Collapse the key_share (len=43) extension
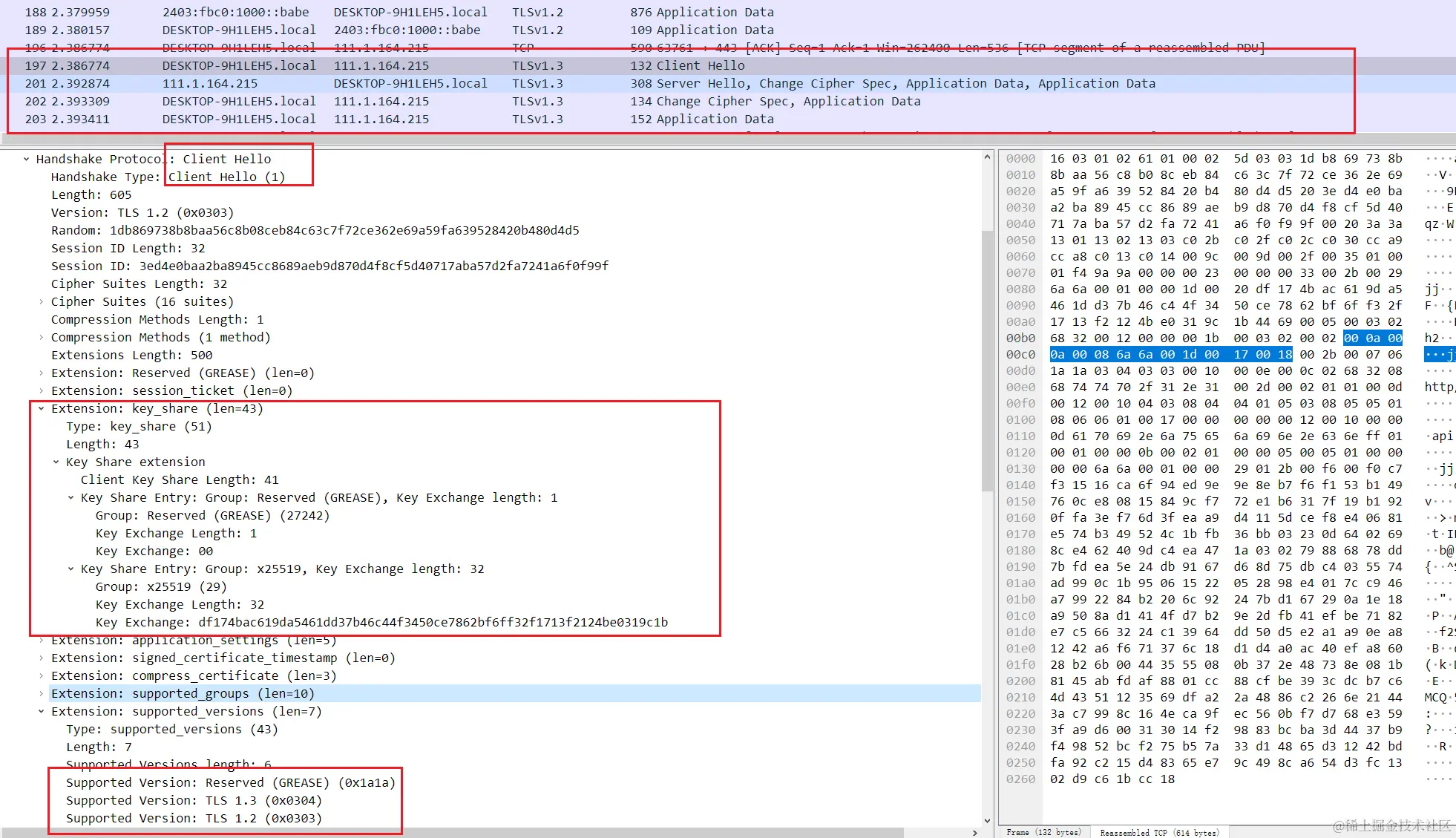1456x838 pixels. [x=42, y=408]
